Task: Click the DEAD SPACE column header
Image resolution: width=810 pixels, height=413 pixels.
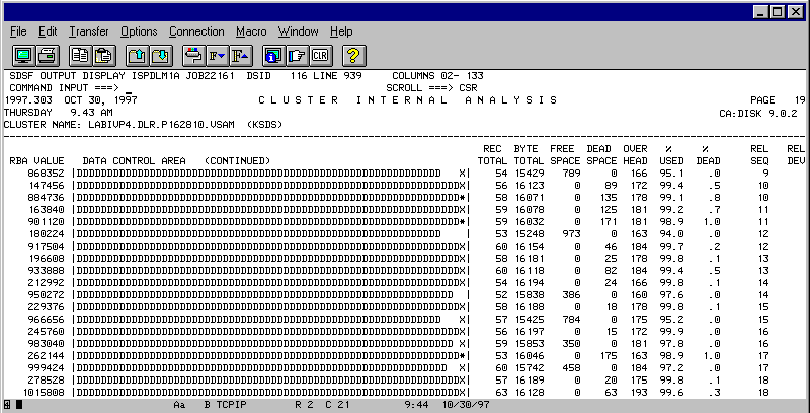Action: coord(602,155)
